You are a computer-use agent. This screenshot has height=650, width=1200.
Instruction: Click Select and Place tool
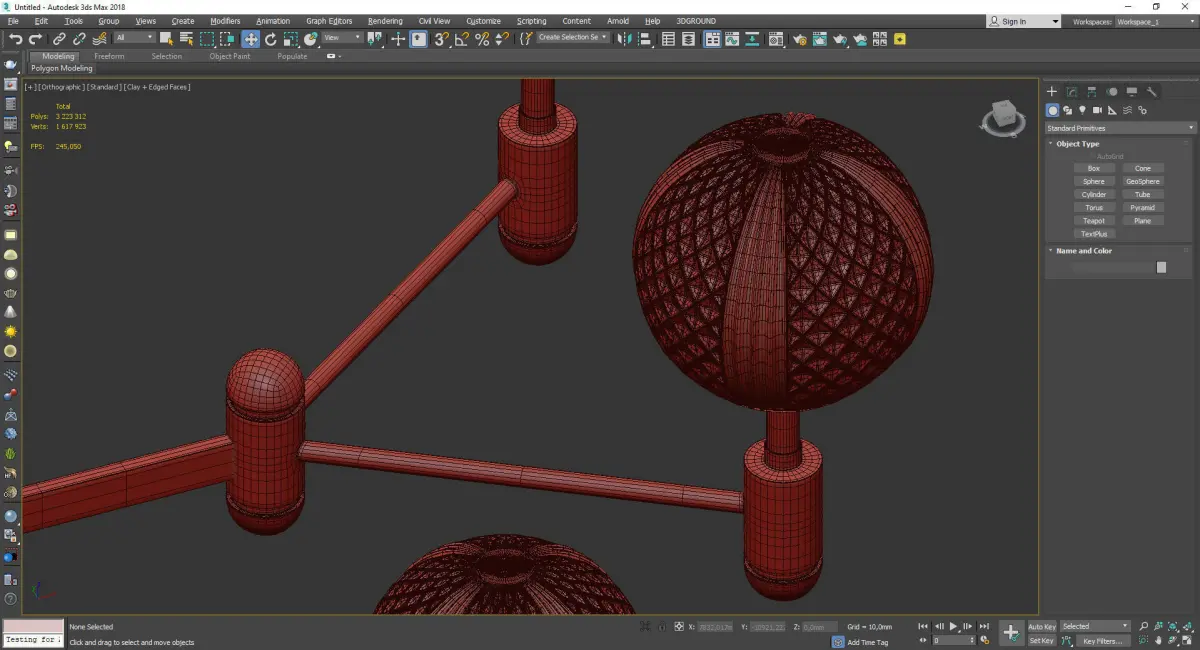311,39
